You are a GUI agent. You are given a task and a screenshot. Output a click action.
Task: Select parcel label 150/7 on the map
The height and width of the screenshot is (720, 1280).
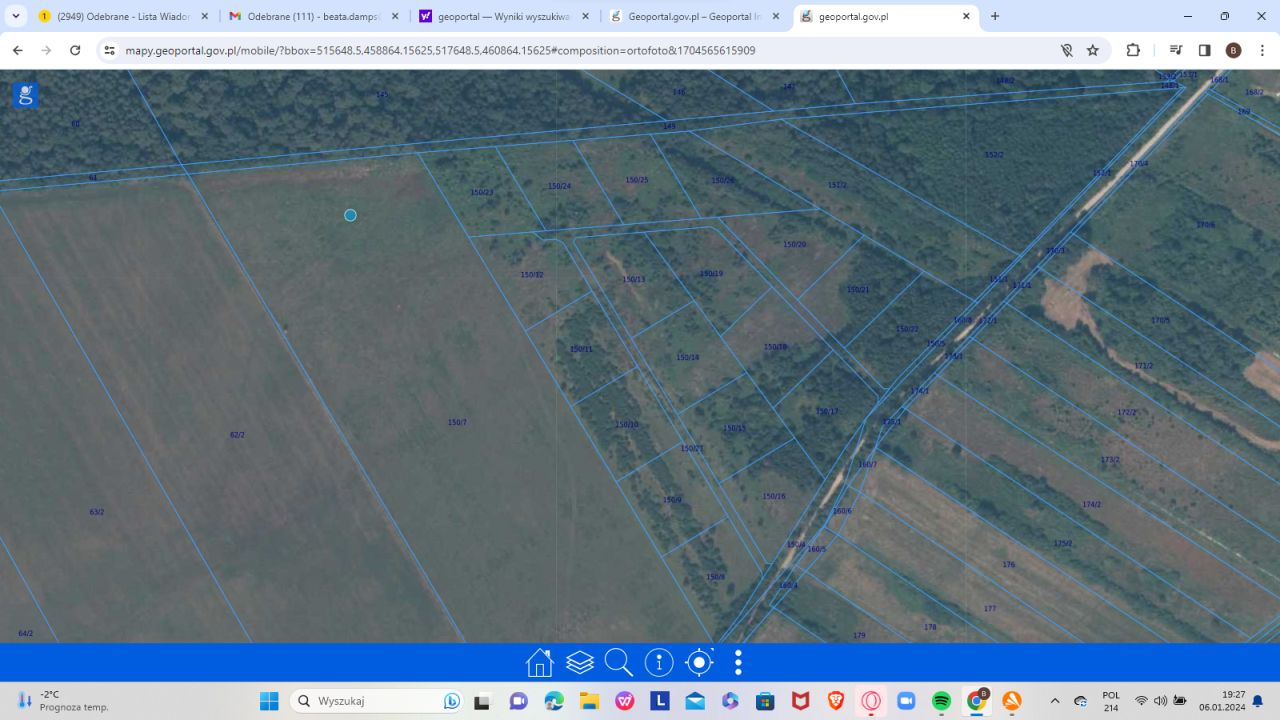457,423
